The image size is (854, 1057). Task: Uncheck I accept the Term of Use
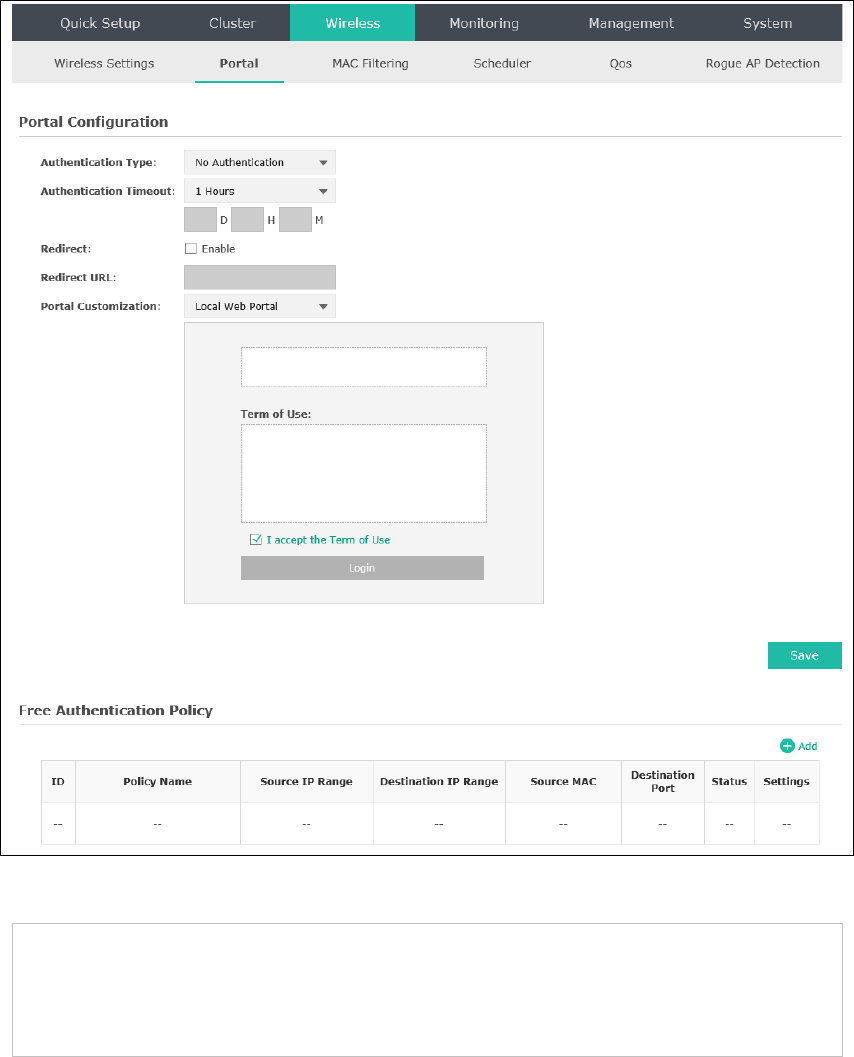pos(255,539)
